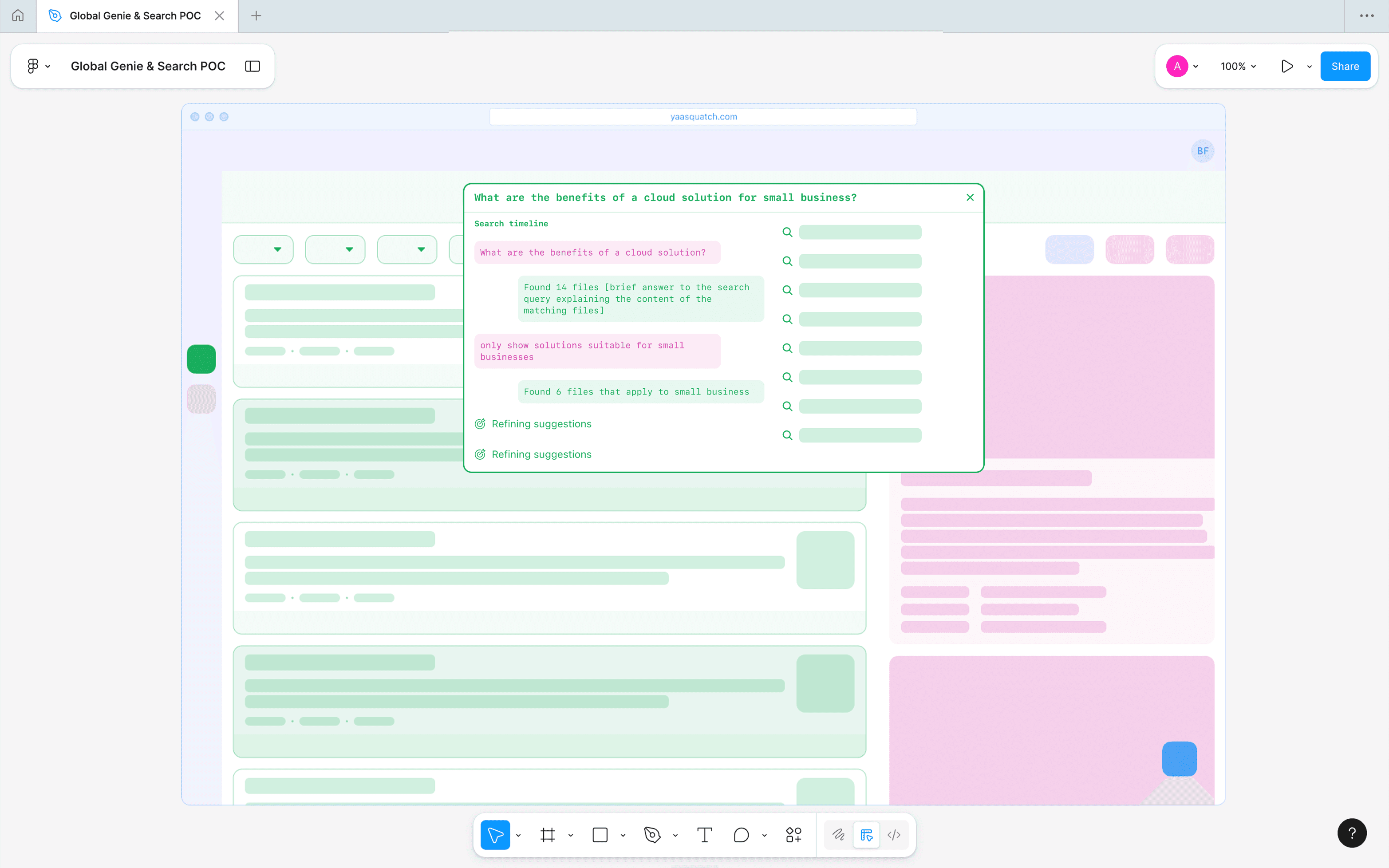Open the help question mark button
The height and width of the screenshot is (868, 1389).
coord(1352,833)
